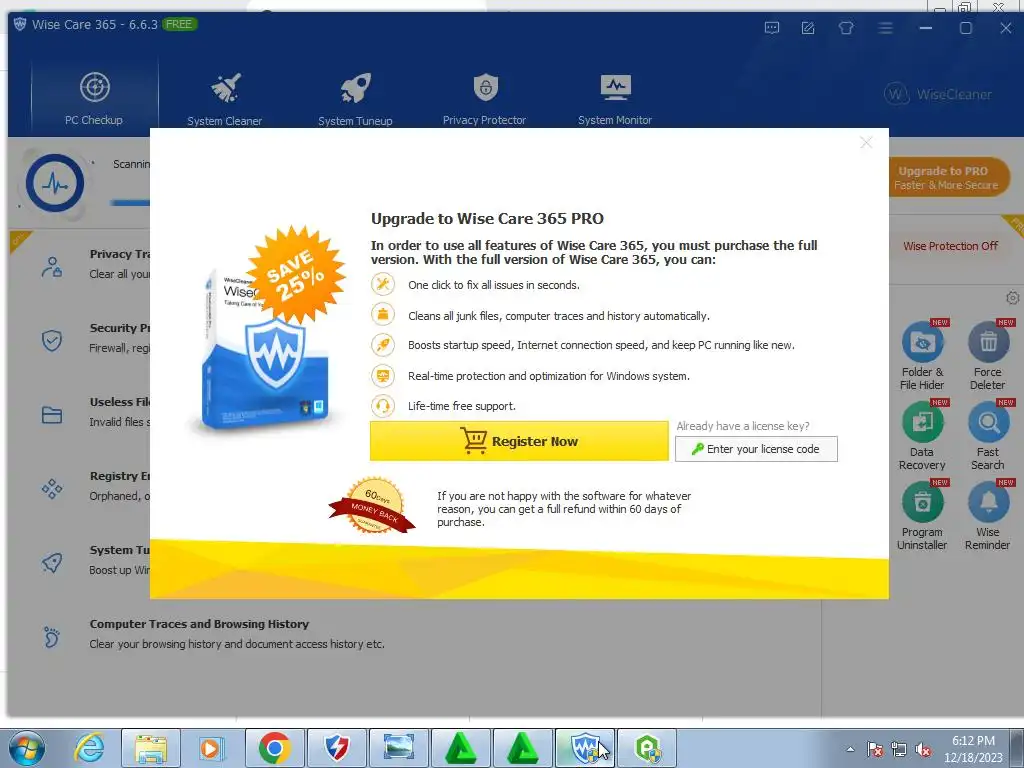The image size is (1024, 768).
Task: Click the WiseCleaner logo
Action: (938, 94)
